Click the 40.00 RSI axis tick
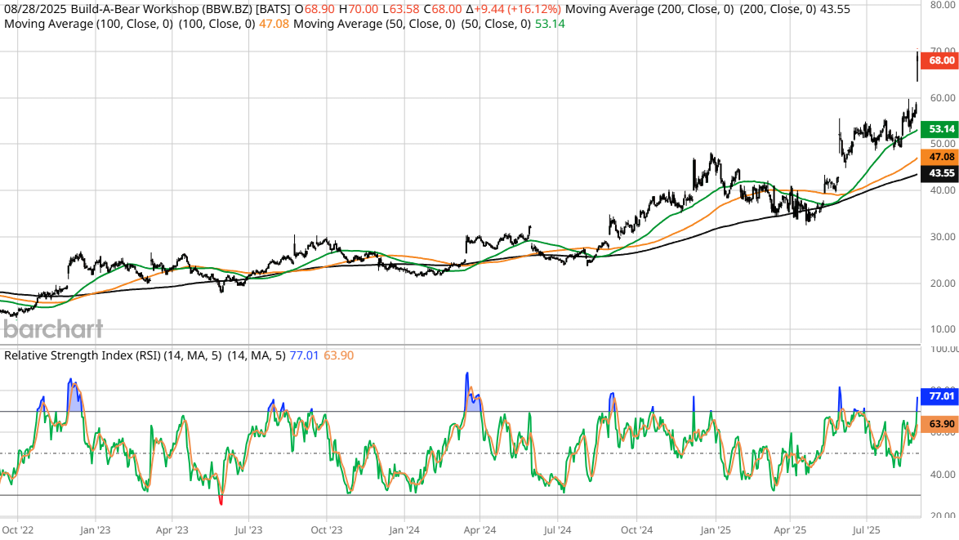959x540 pixels. [x=942, y=475]
